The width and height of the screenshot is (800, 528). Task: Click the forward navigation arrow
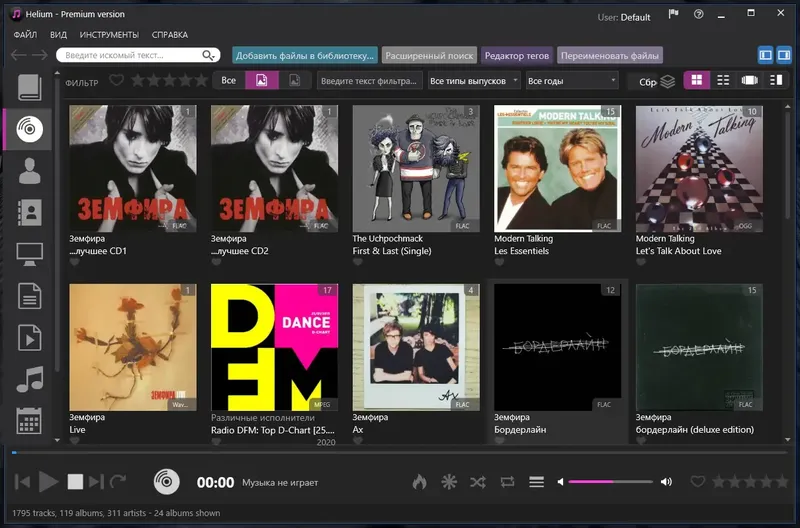click(x=39, y=55)
